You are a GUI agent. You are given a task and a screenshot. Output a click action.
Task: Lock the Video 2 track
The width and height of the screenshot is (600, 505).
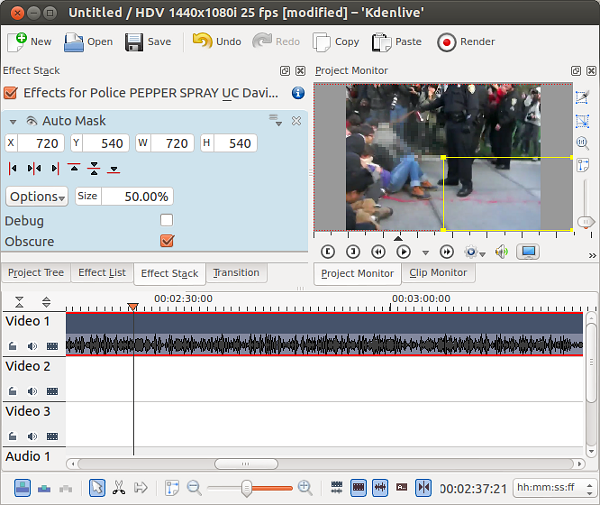pyautogui.click(x=13, y=391)
